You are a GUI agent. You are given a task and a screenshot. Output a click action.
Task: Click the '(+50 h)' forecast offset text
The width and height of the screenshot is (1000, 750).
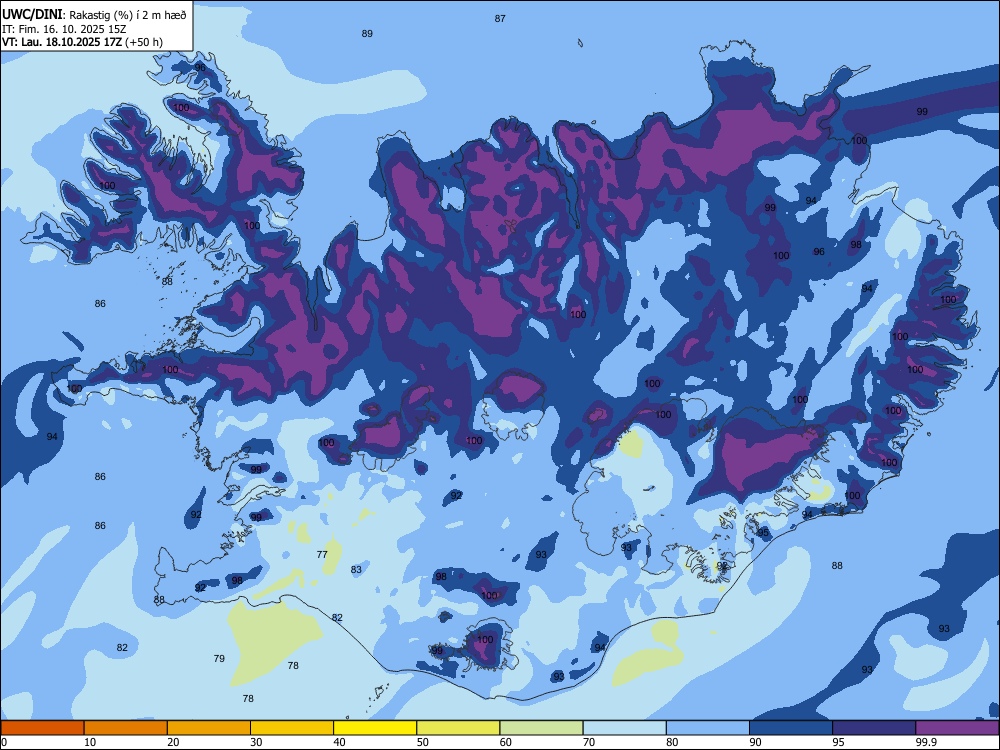(144, 42)
